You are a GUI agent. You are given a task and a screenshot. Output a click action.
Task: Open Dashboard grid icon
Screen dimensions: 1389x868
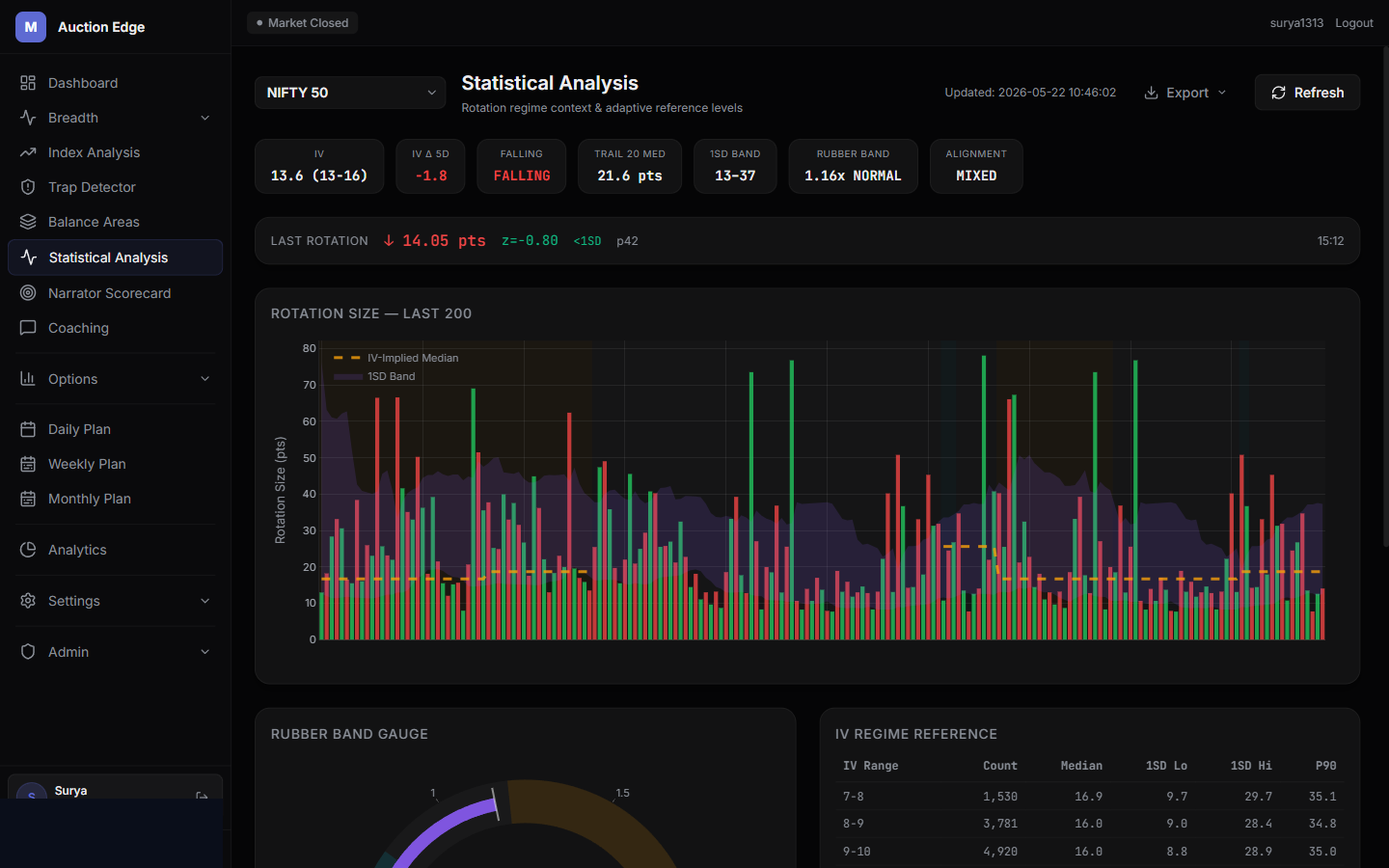pos(28,83)
